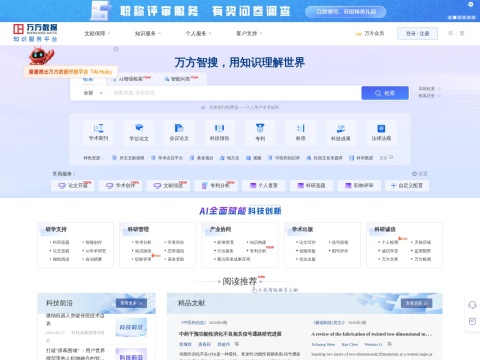Expand the 知识服务 navigation menu

pyautogui.click(x=148, y=33)
